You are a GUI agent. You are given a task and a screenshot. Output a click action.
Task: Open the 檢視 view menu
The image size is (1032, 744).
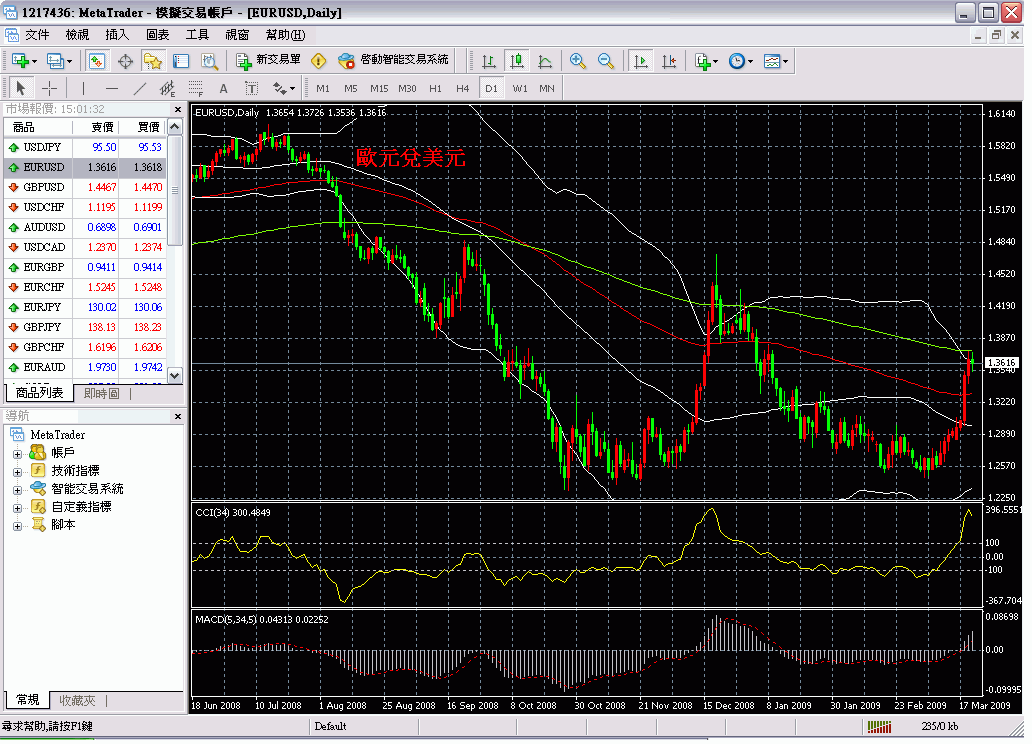(77, 35)
